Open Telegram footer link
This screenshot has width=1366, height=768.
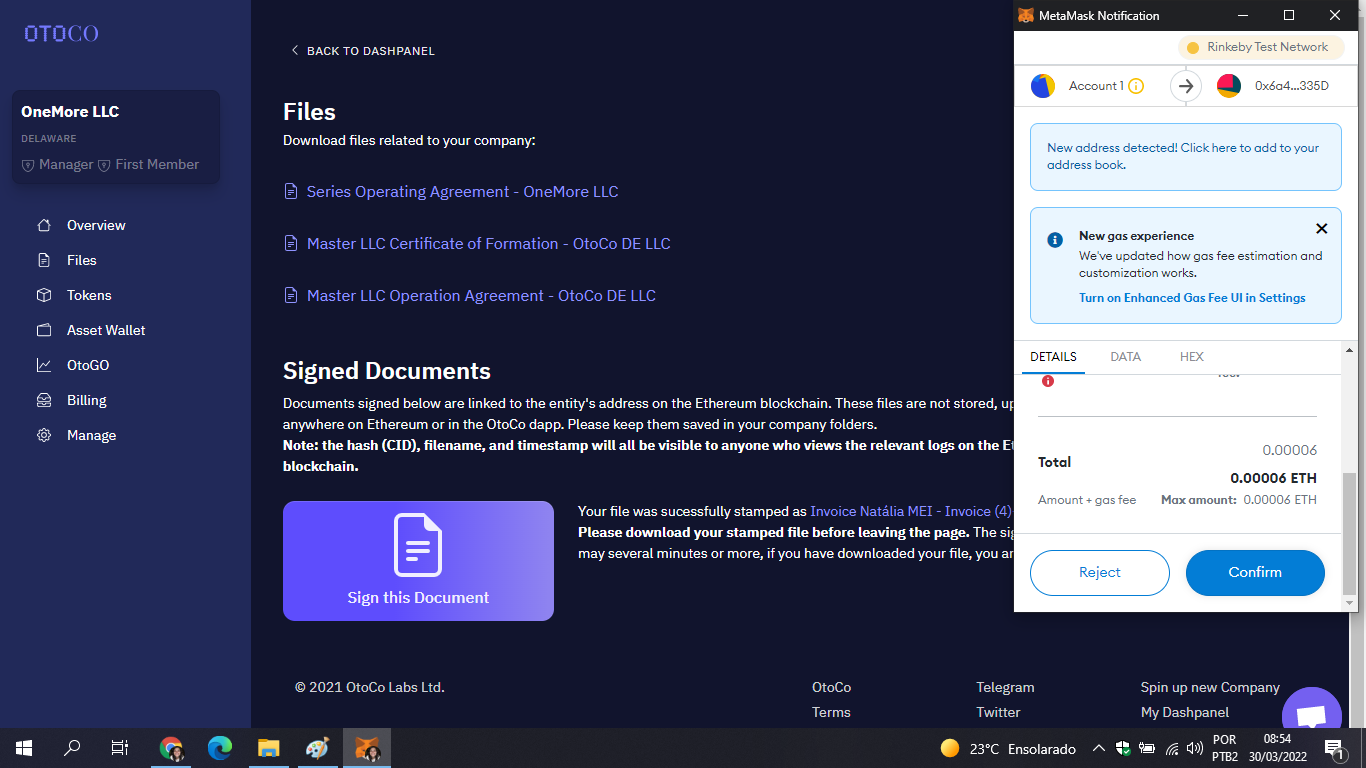[x=1005, y=687]
